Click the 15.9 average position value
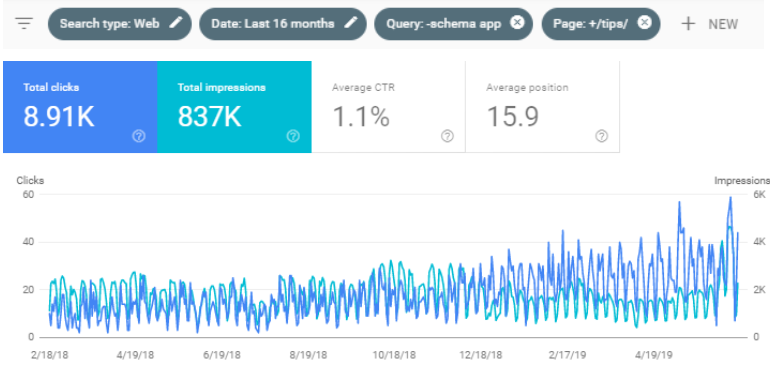Viewport: 770px width, 375px height. (513, 117)
